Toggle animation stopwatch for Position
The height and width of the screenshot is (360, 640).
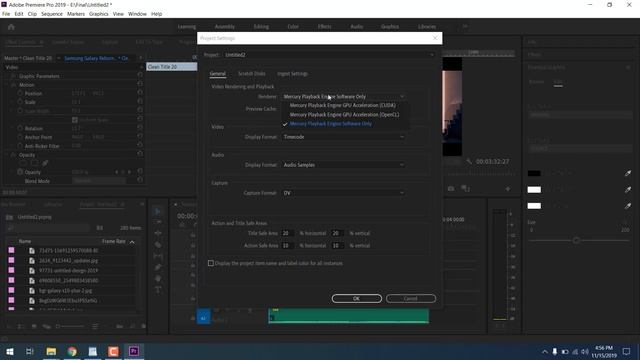[x=20, y=93]
